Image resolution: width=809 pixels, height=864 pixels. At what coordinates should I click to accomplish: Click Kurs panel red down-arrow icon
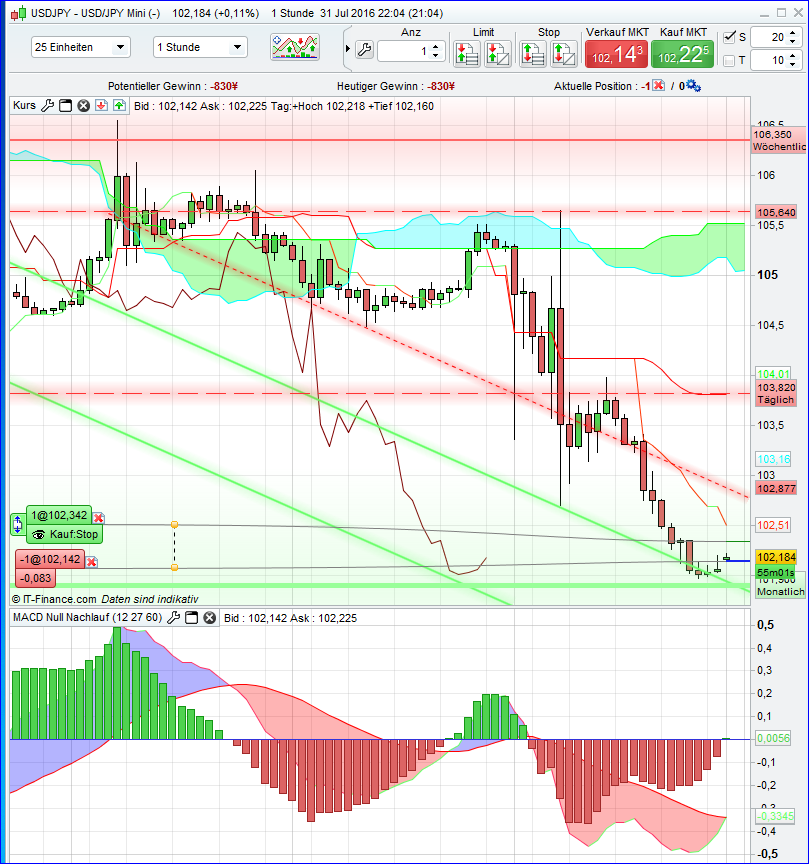(x=101, y=105)
